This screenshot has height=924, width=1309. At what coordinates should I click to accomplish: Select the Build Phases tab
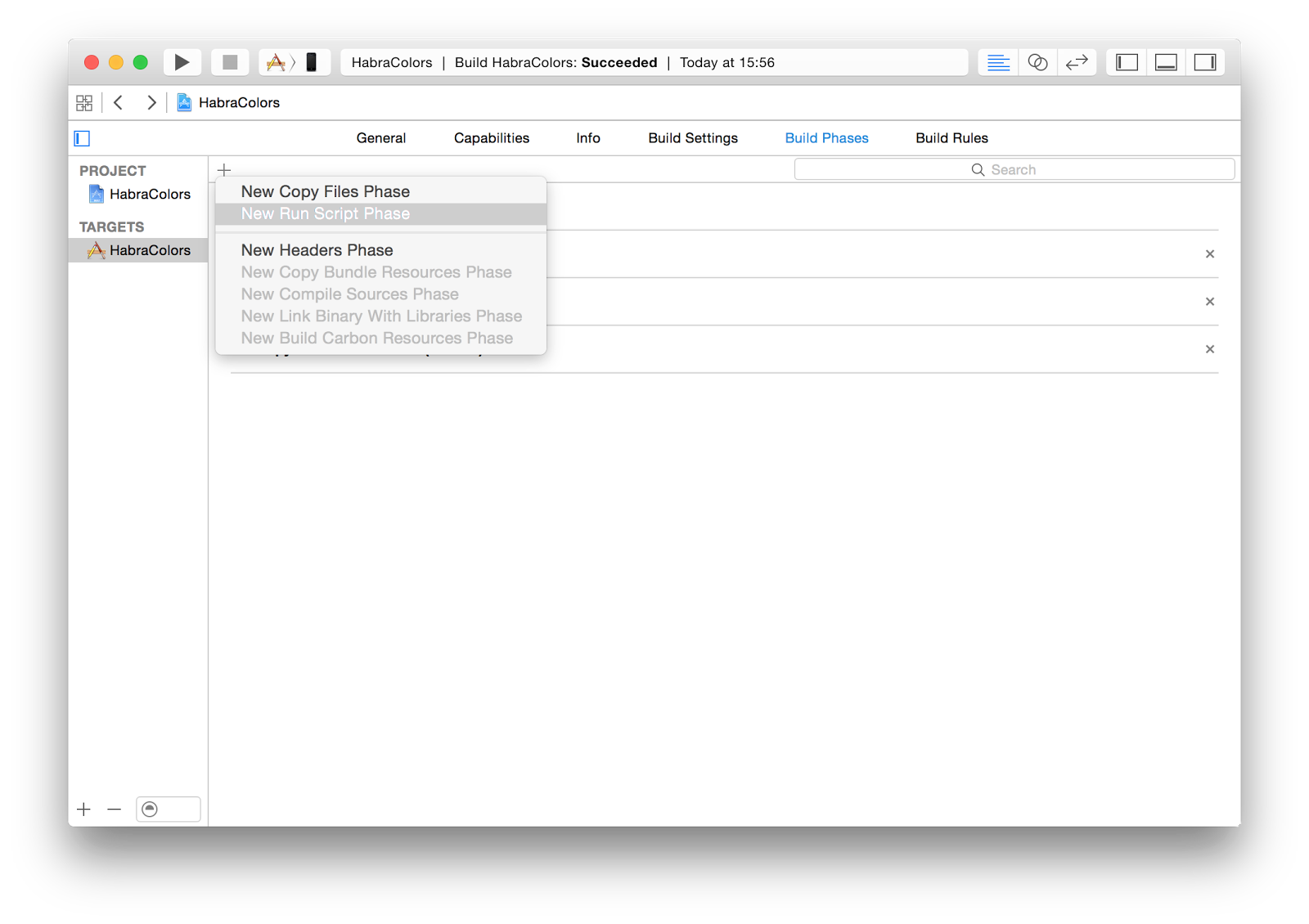(x=827, y=138)
